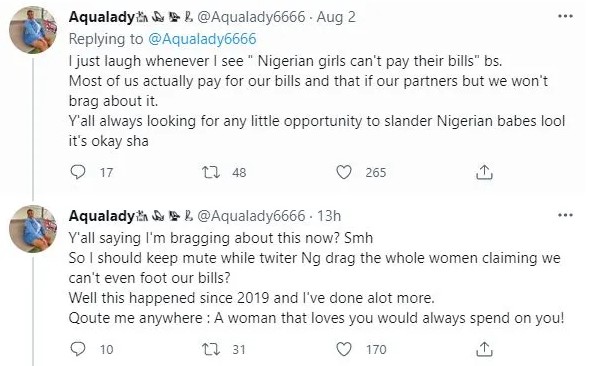Image resolution: width=602 pixels, height=366 pixels.
Task: Reply to the 13h tweet
Action: (78, 349)
